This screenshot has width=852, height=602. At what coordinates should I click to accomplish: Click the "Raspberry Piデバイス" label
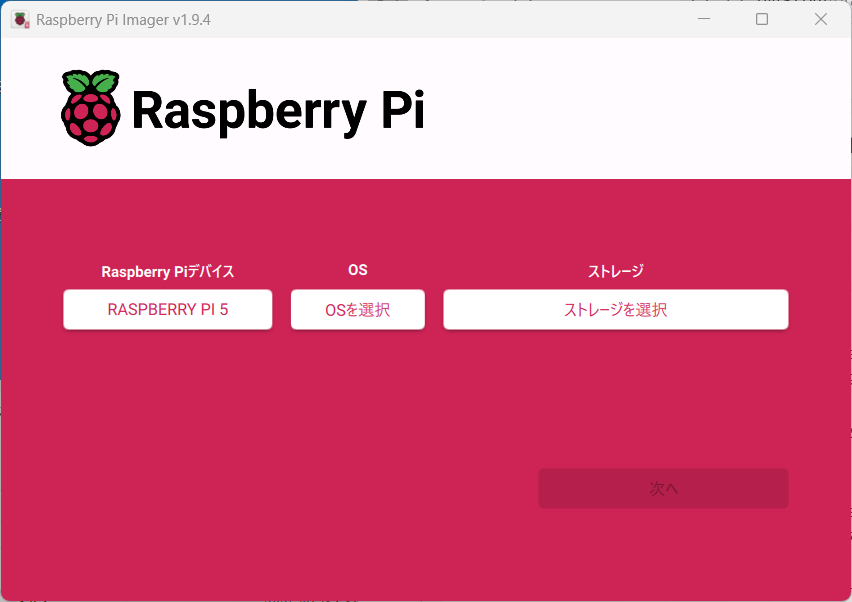167,271
